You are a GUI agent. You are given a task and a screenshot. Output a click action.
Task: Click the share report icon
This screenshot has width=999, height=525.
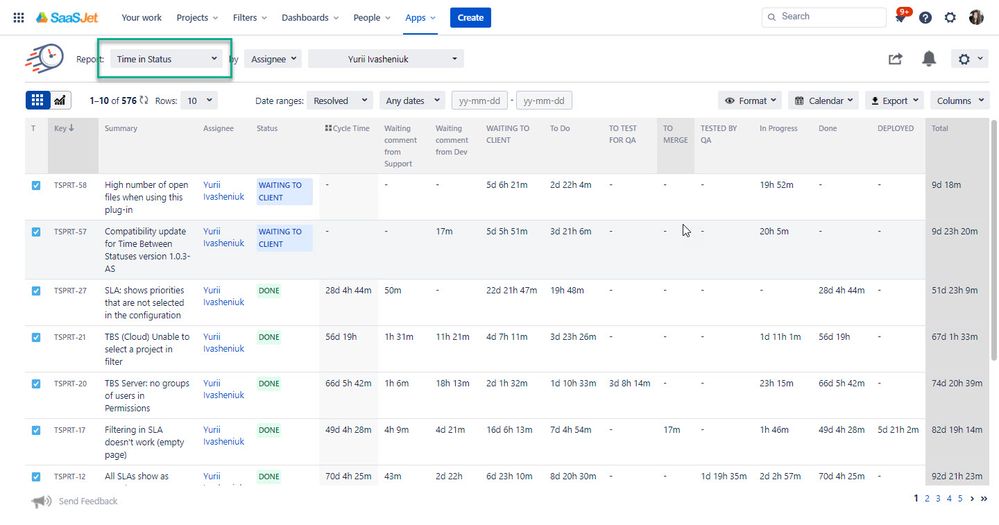click(895, 59)
